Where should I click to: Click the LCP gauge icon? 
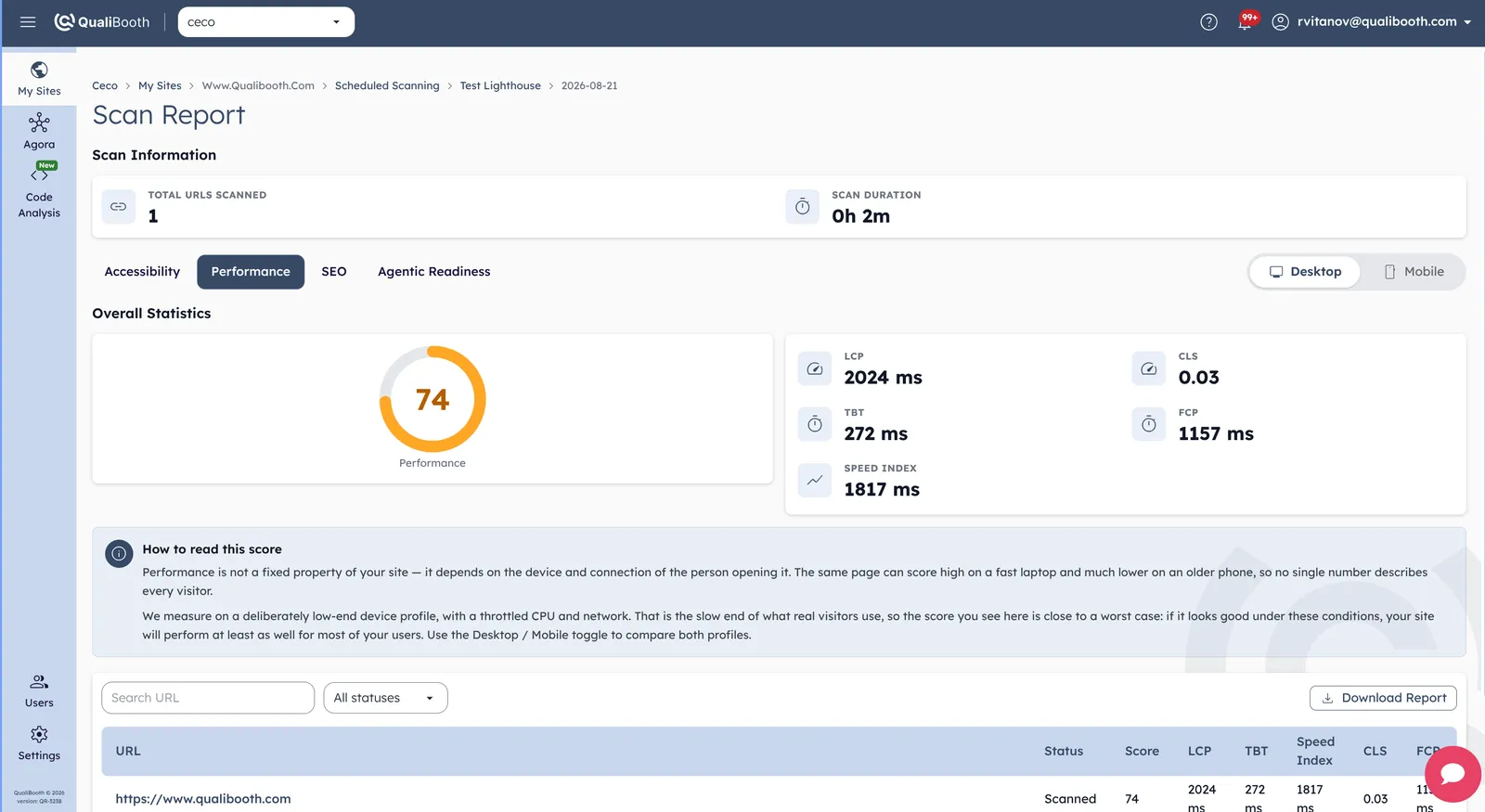(814, 368)
